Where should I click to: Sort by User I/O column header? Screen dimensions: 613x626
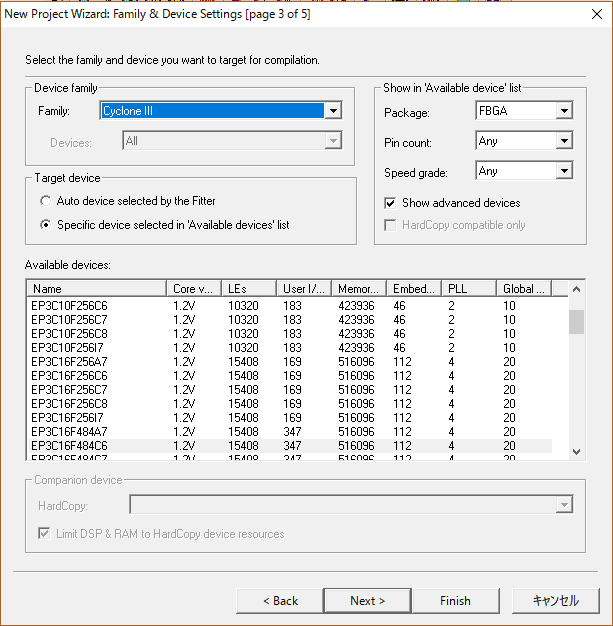click(304, 289)
